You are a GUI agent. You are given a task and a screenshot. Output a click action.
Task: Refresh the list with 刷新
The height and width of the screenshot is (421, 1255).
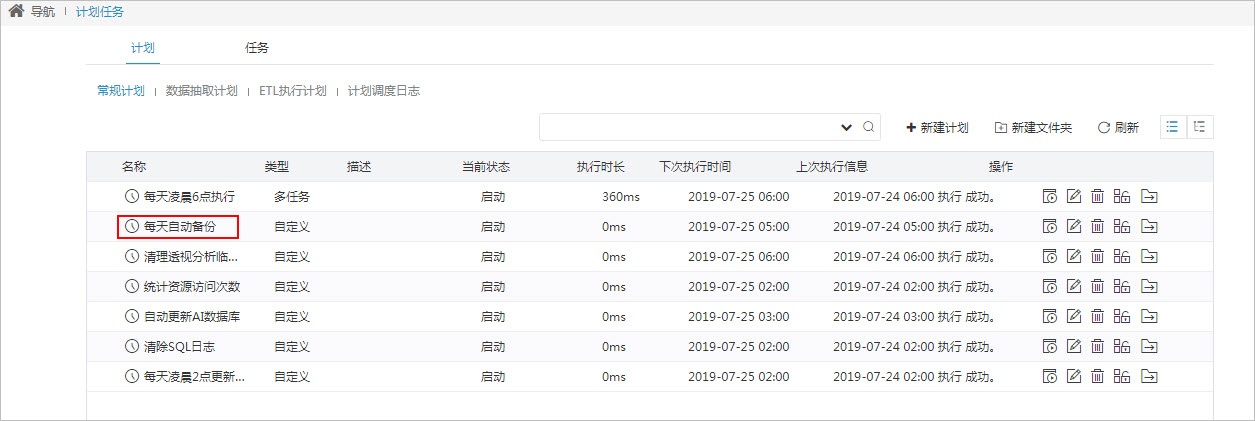[x=1118, y=127]
